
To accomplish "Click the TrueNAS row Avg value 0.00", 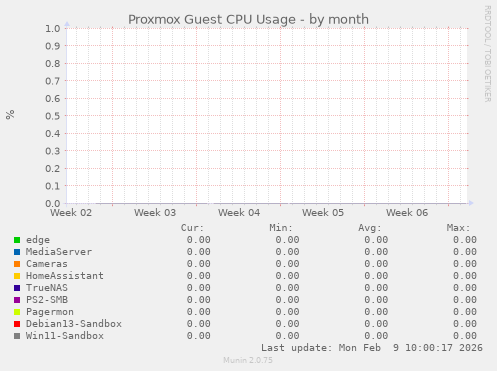I will point(376,288).
